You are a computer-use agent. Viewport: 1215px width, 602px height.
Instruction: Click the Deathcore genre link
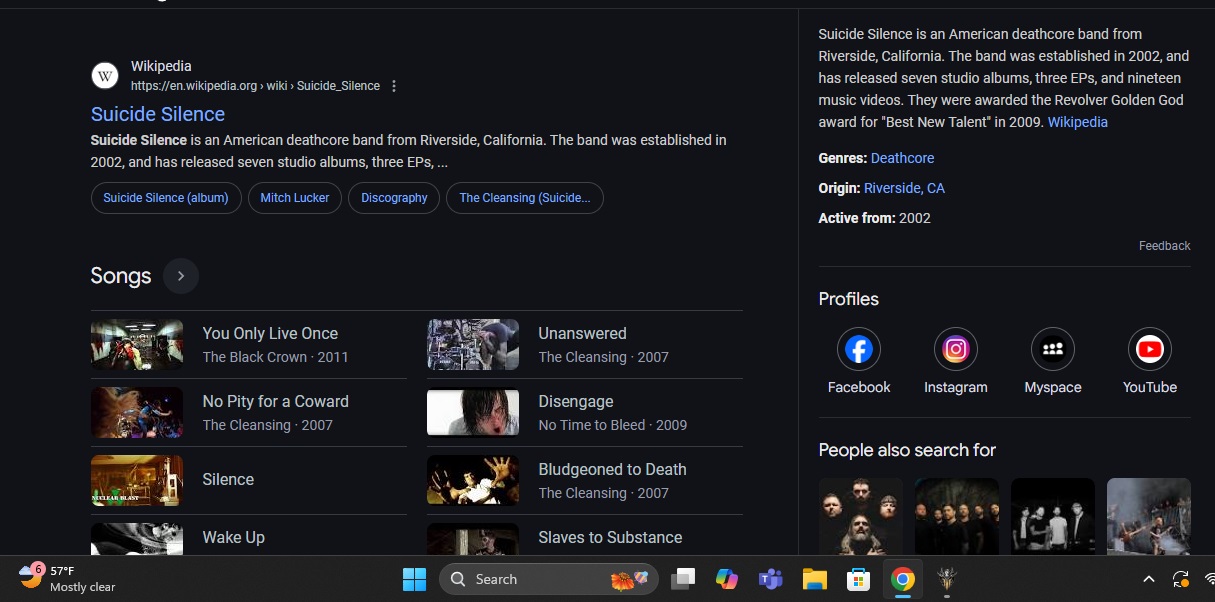(902, 158)
